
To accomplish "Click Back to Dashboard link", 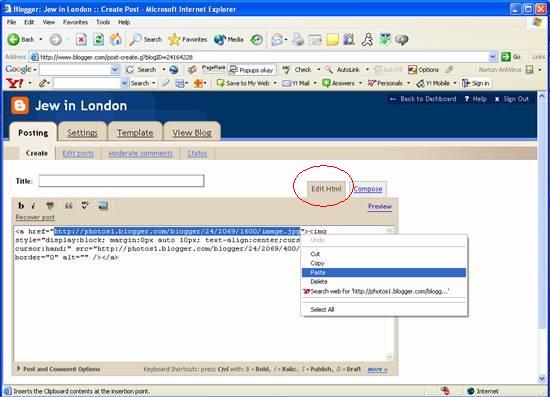I will coord(423,99).
